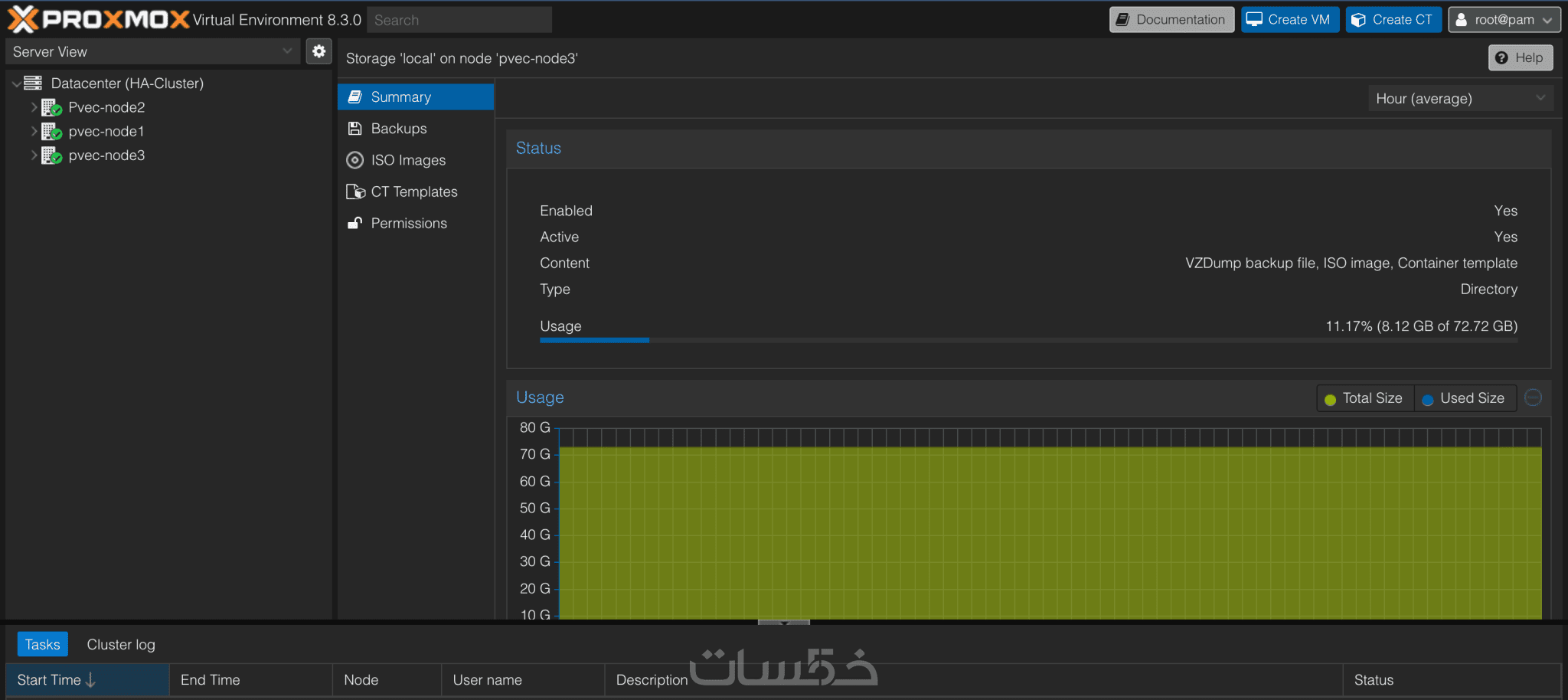Click the Documentation button
Image resolution: width=1568 pixels, height=700 pixels.
1171,20
